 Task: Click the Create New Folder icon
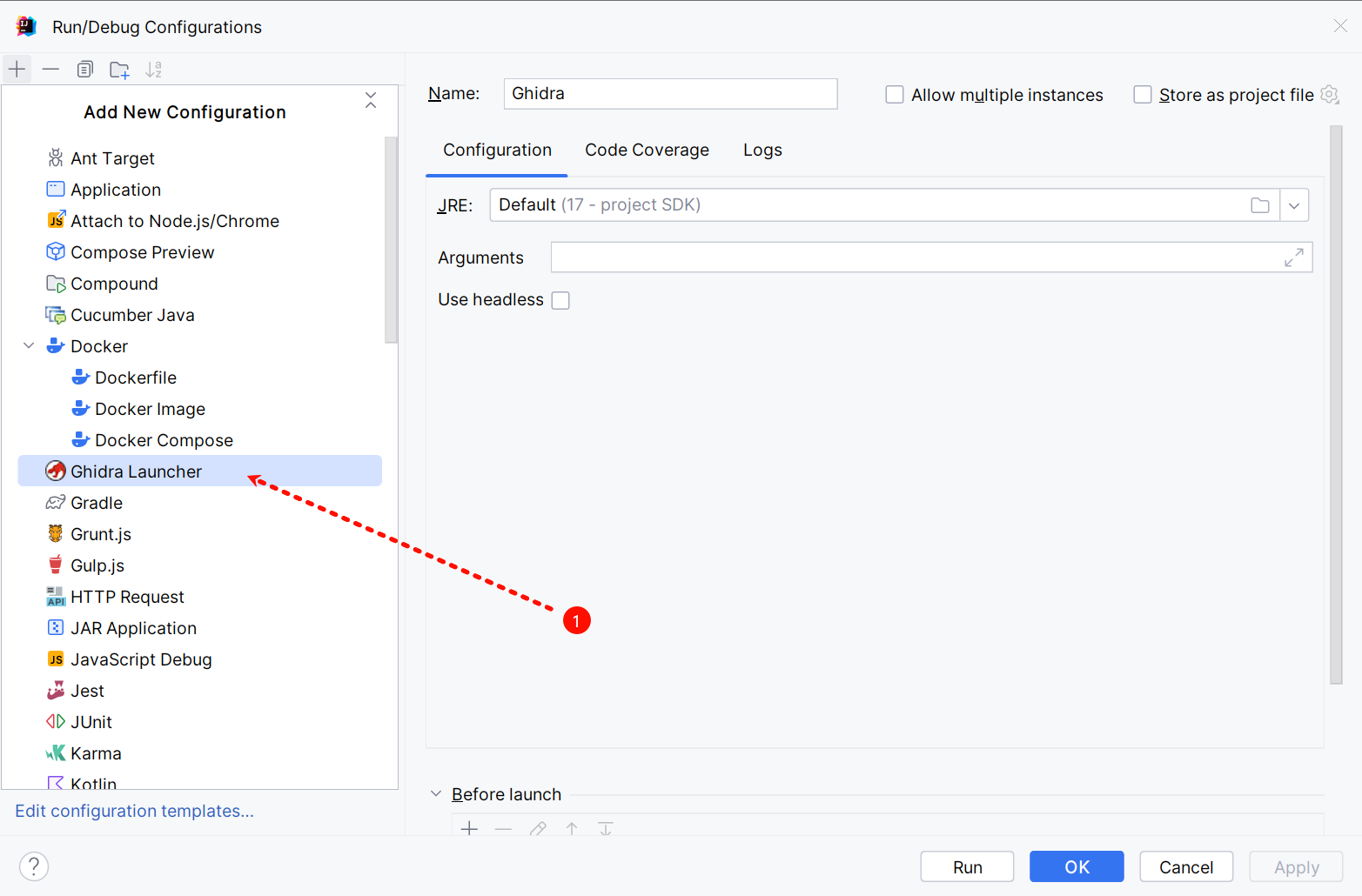119,70
